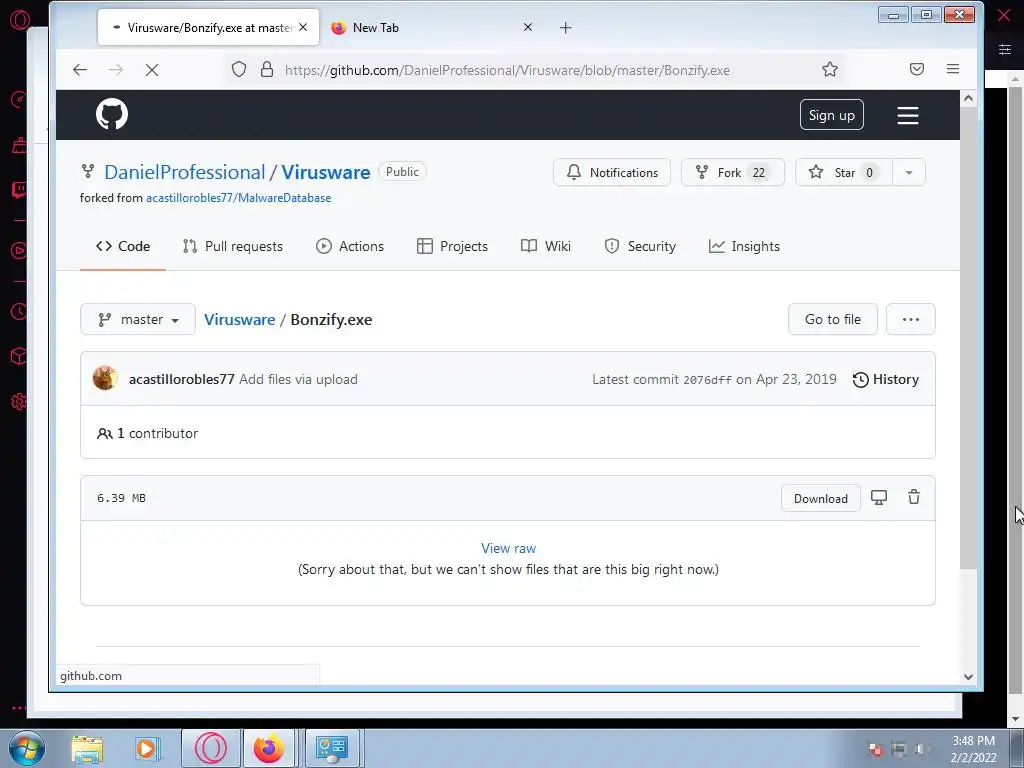Viewport: 1024px width, 768px height.
Task: Switch to Projects tab
Action: 452,246
